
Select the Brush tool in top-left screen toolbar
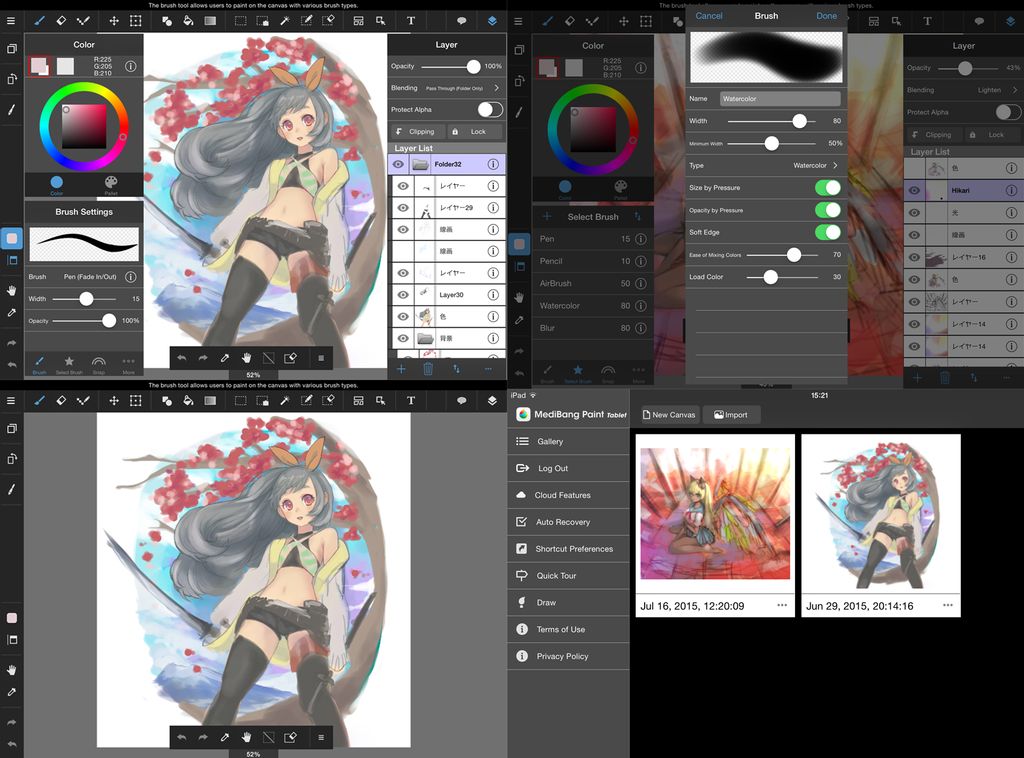39,21
